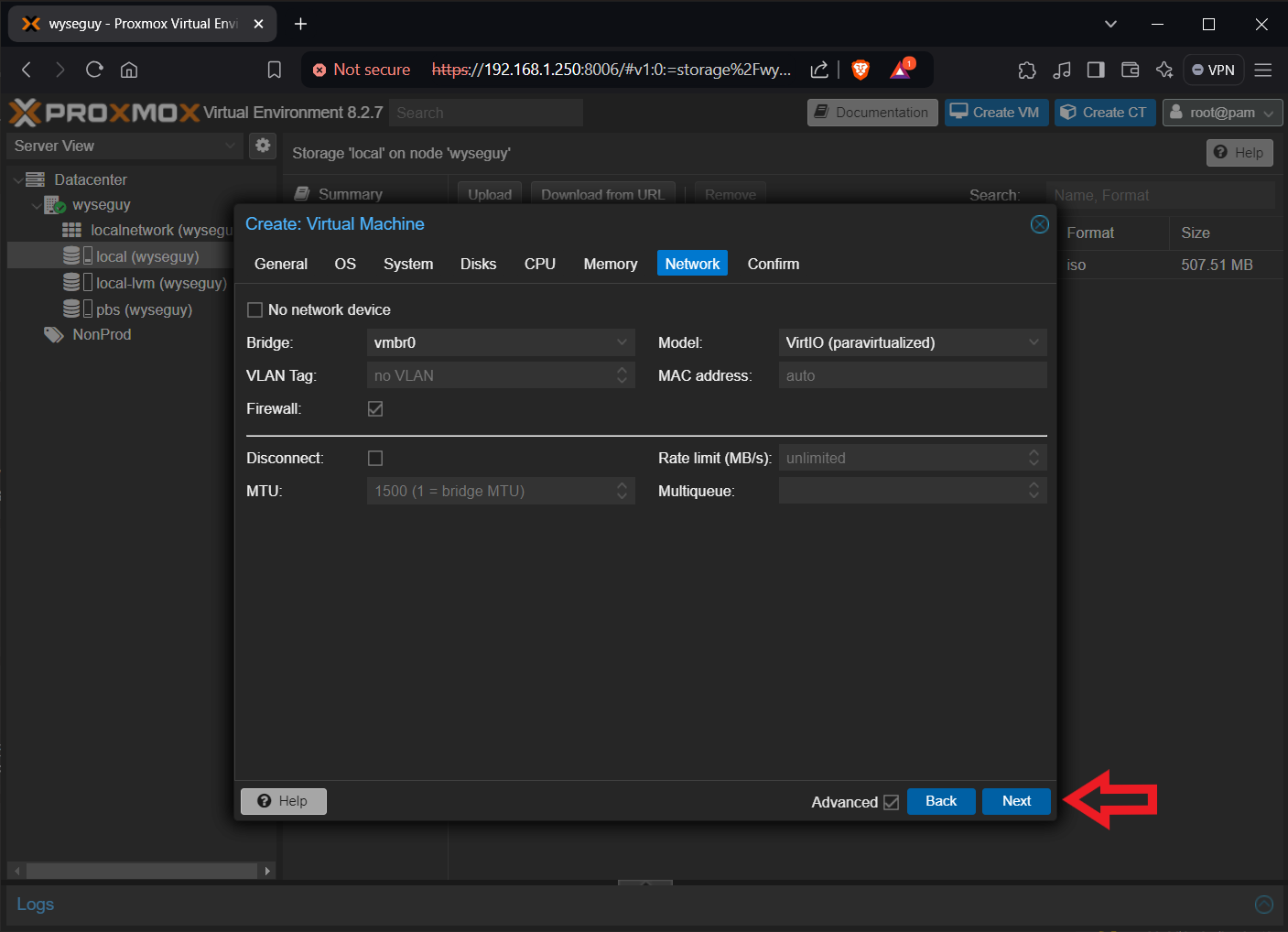Toggle the Disconnect checkbox
Screen dimensions: 1288x932
point(375,458)
